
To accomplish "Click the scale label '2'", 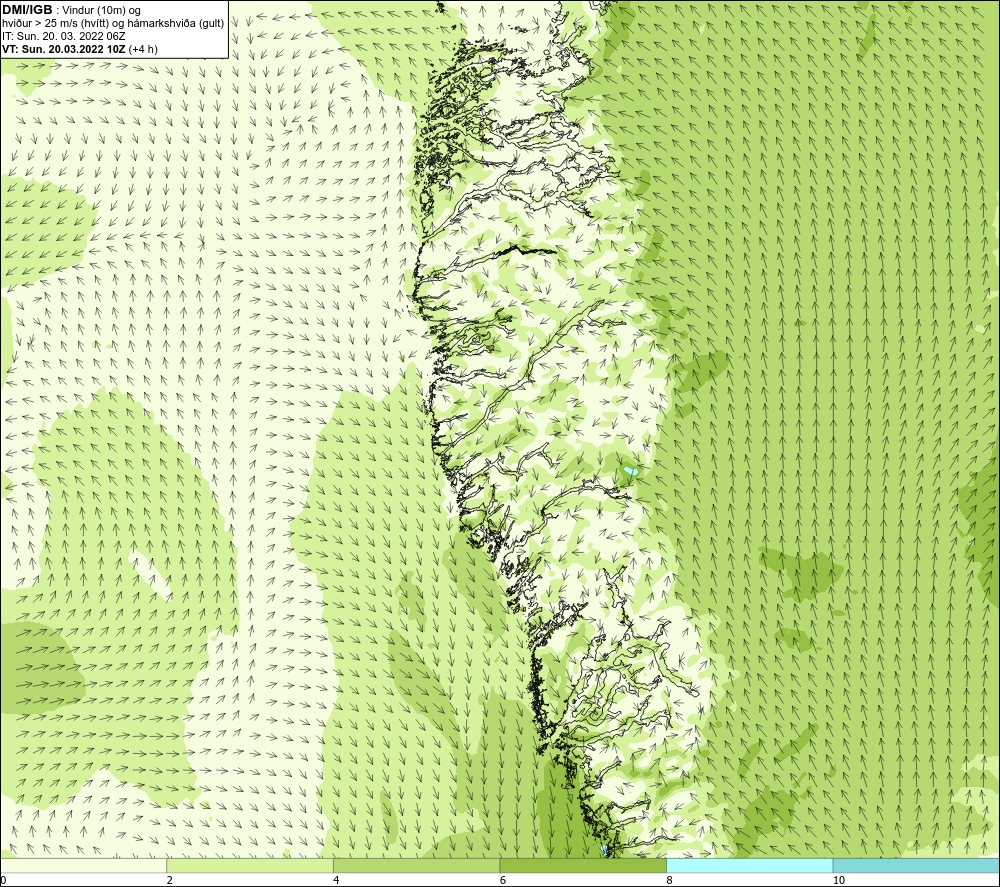I will coord(170,880).
